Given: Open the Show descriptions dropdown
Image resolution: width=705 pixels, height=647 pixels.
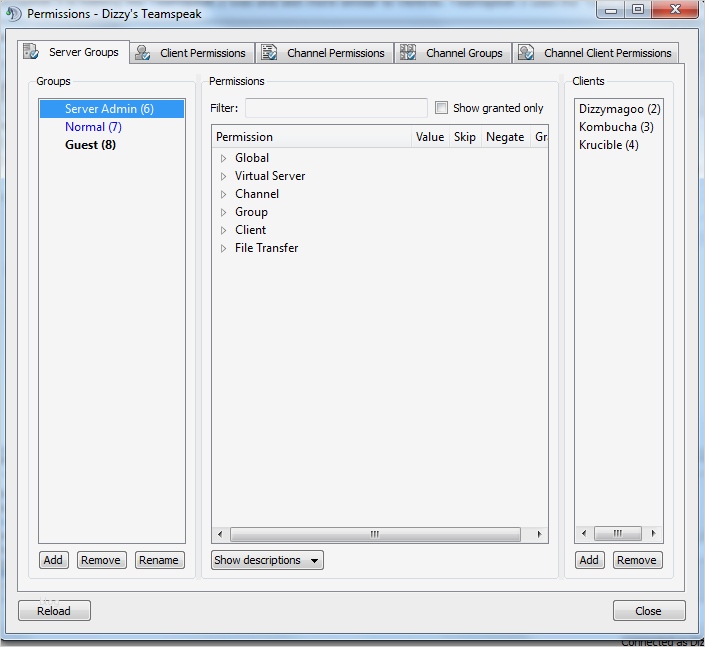Looking at the screenshot, I should [267, 560].
